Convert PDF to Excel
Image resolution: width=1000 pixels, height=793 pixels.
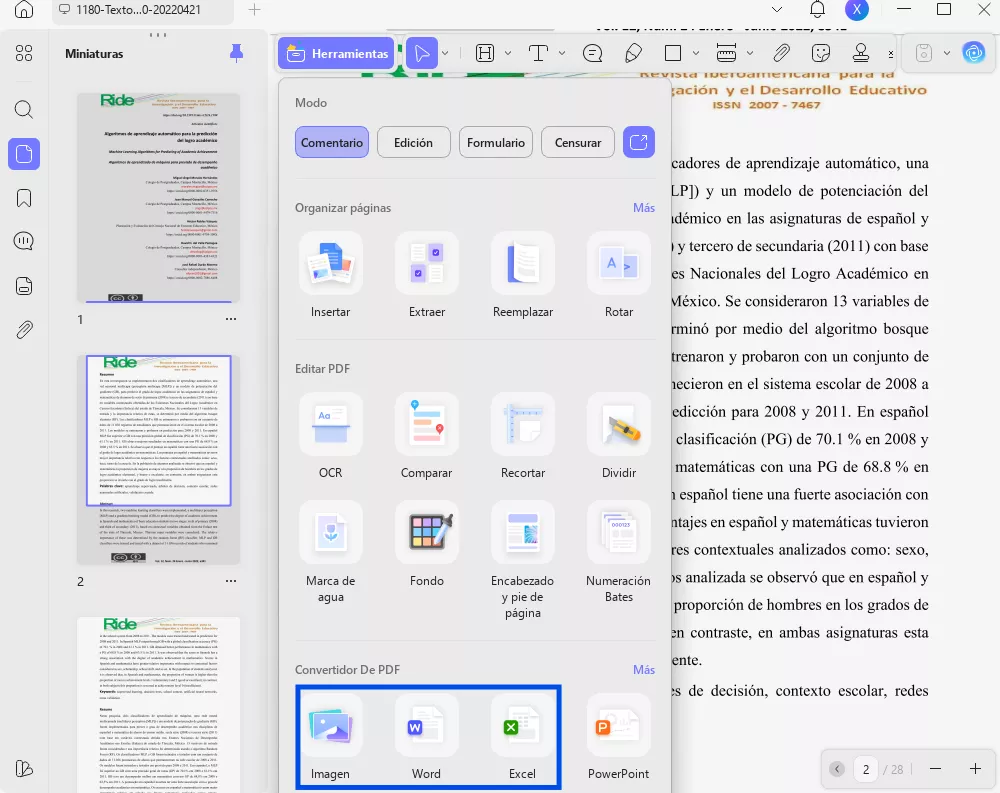[x=523, y=737]
